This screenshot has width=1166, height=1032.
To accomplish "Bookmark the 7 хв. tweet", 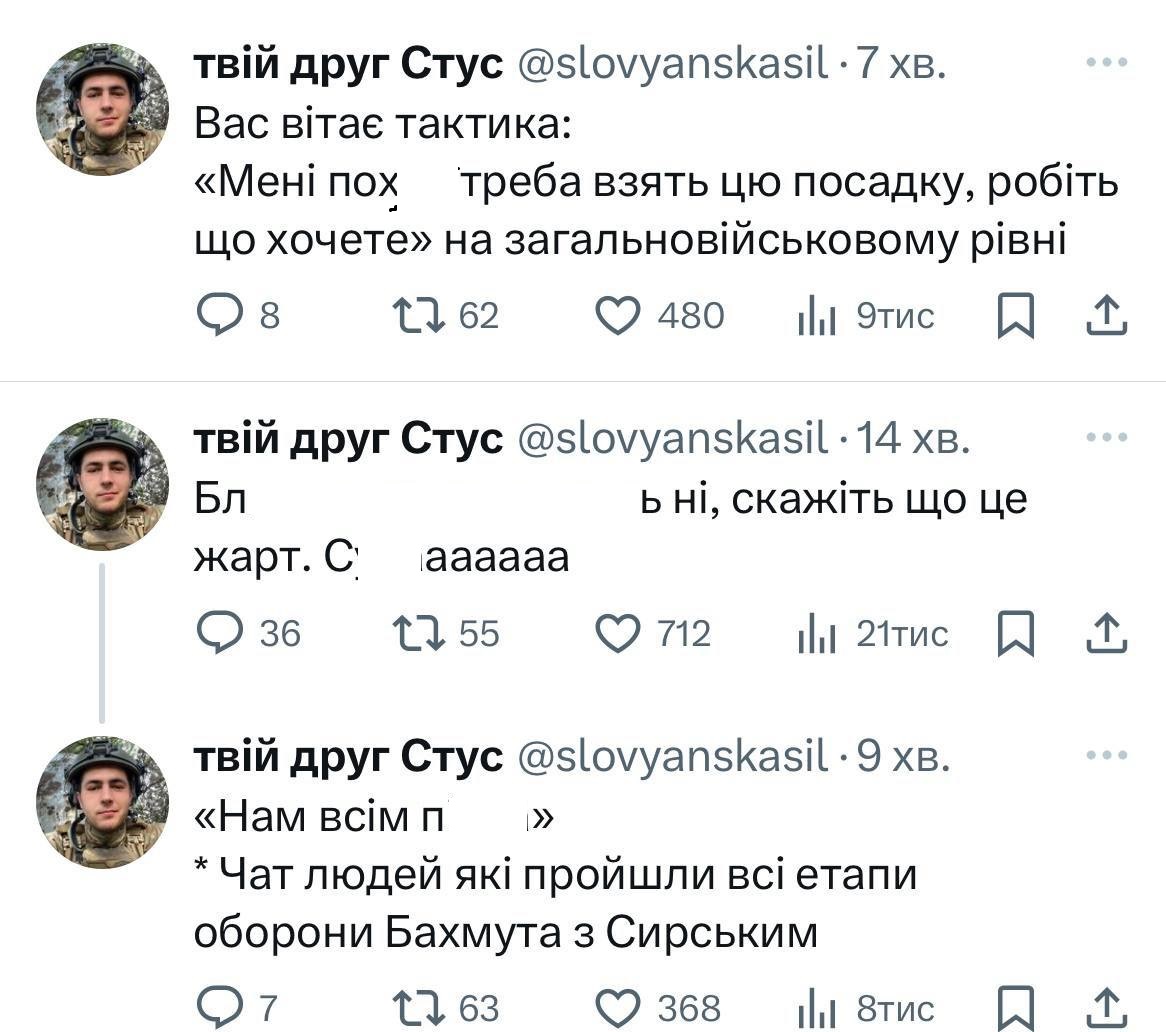I will (x=1017, y=316).
